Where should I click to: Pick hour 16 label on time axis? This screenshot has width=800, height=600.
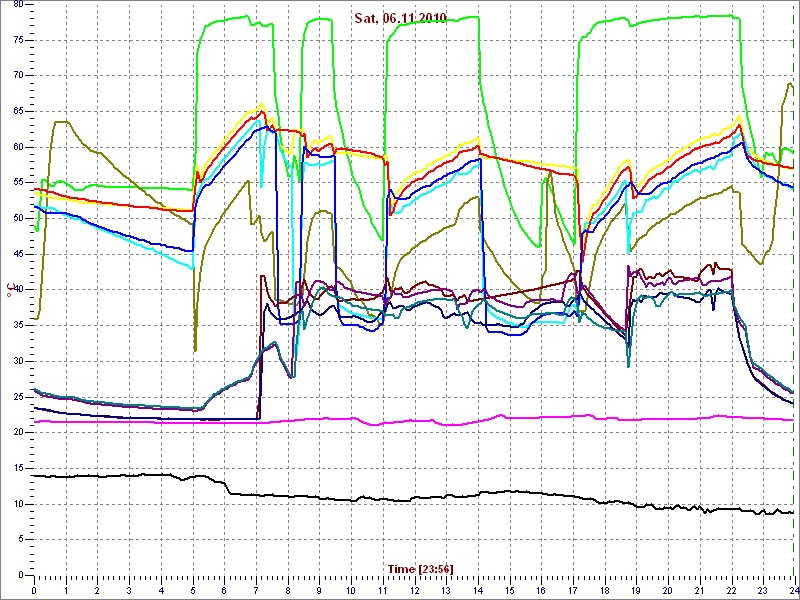point(541,589)
